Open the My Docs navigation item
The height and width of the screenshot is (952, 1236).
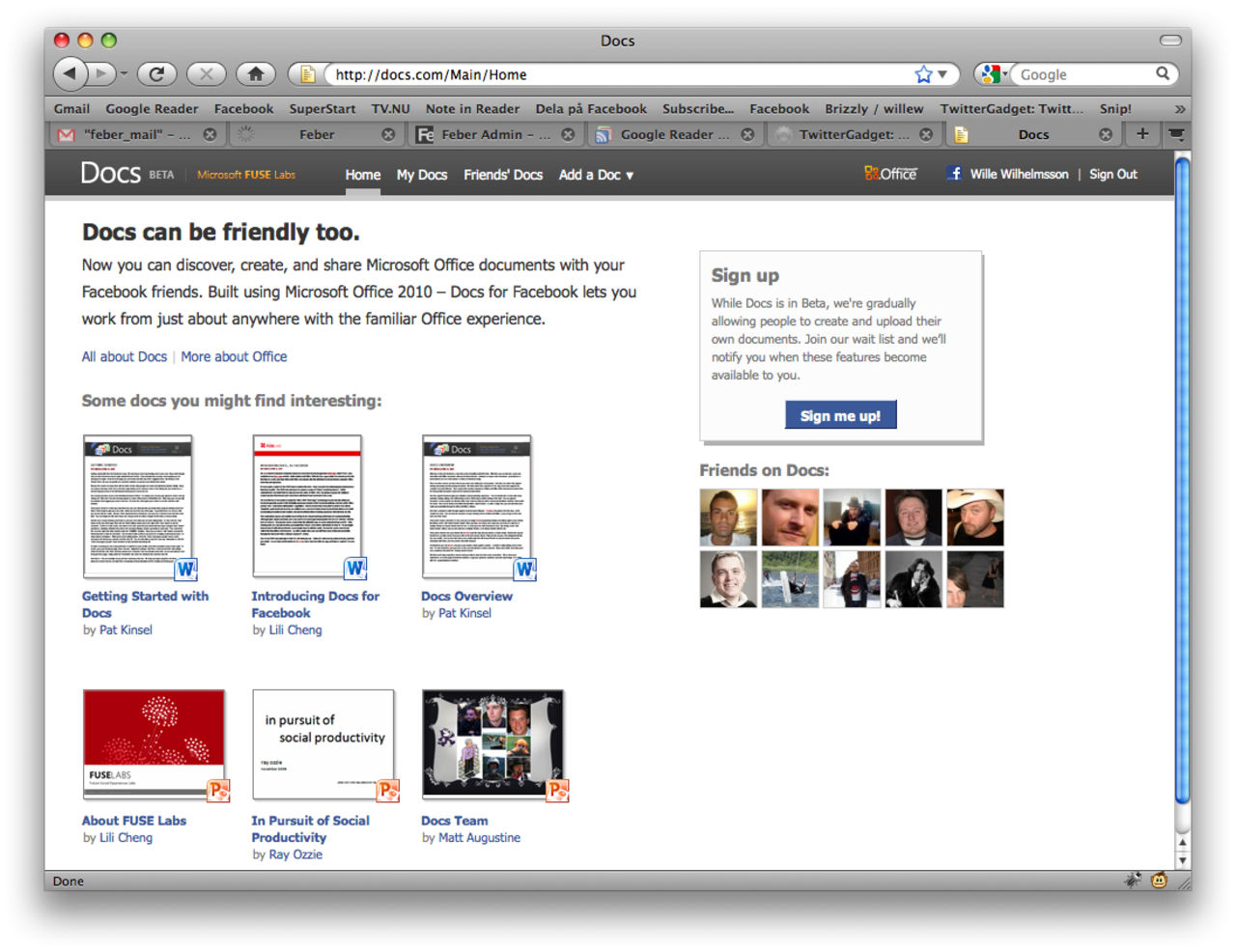pyautogui.click(x=422, y=175)
